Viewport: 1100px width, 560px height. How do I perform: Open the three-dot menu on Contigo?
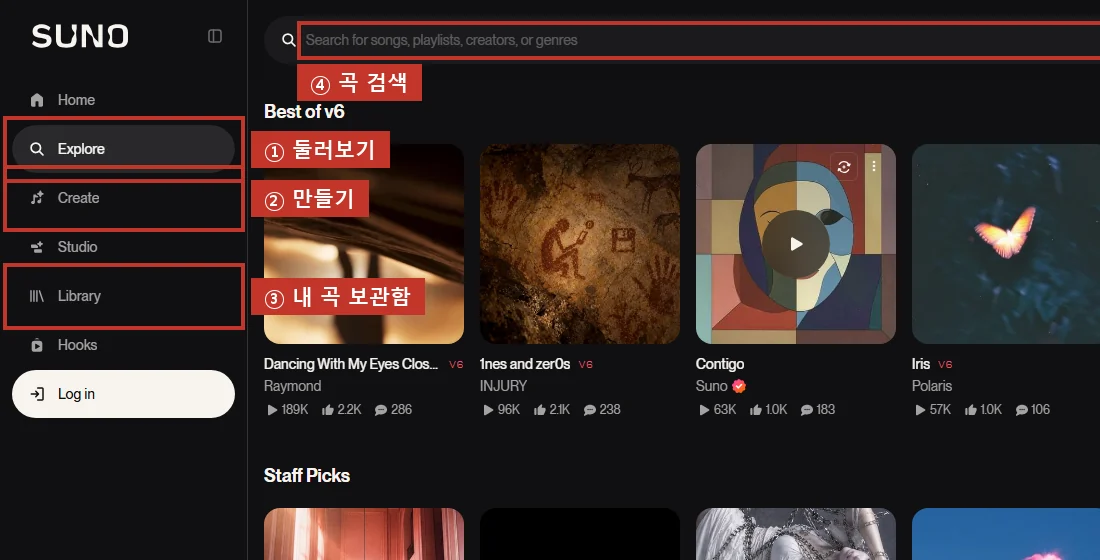coord(874,166)
